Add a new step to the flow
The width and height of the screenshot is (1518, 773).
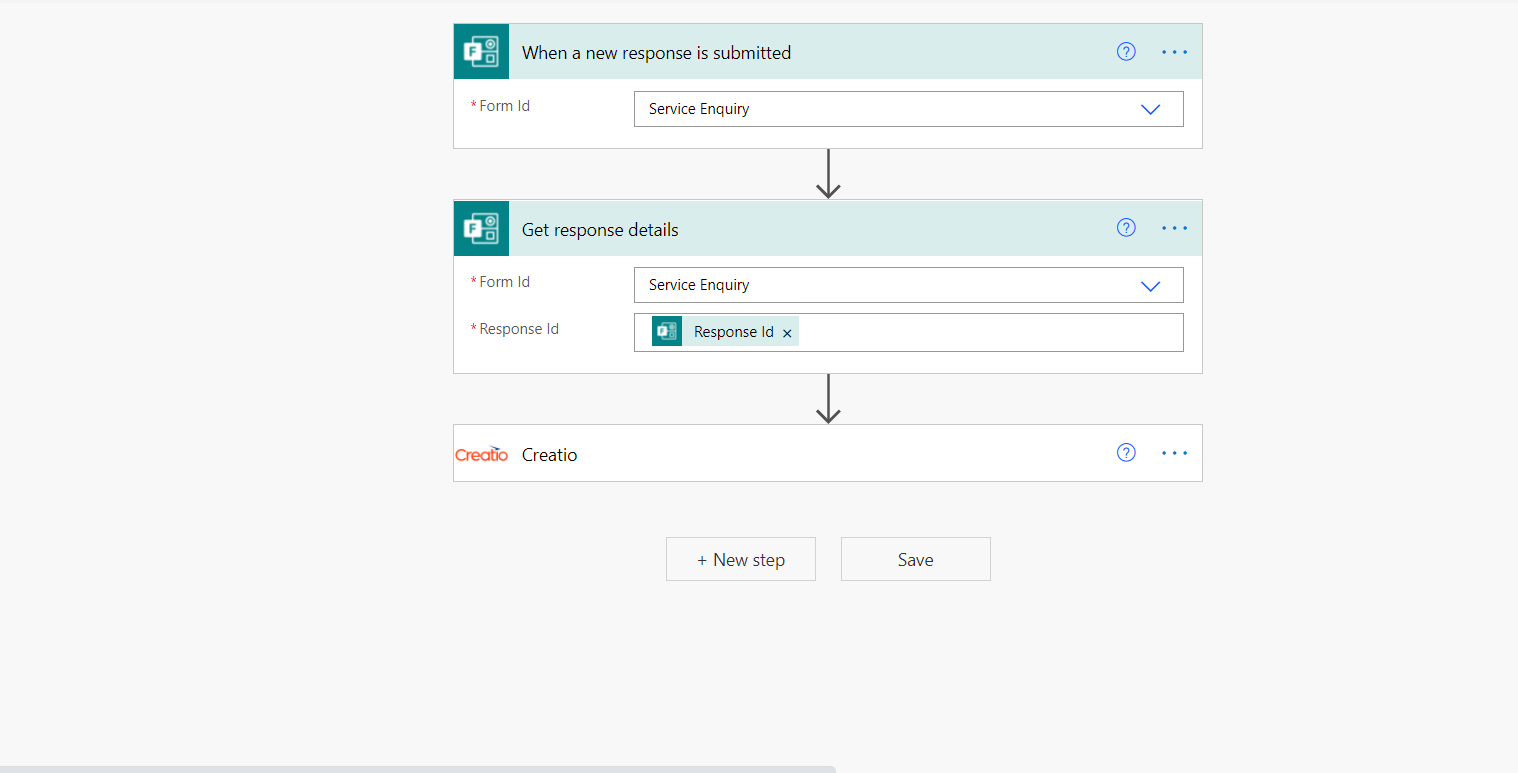click(741, 559)
